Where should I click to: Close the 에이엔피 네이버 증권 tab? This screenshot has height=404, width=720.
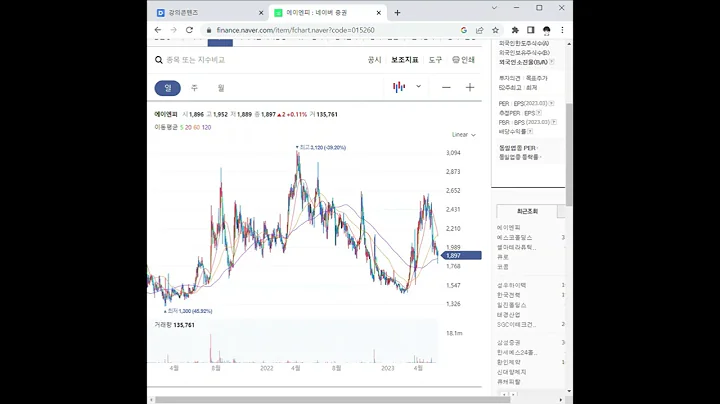(x=379, y=13)
